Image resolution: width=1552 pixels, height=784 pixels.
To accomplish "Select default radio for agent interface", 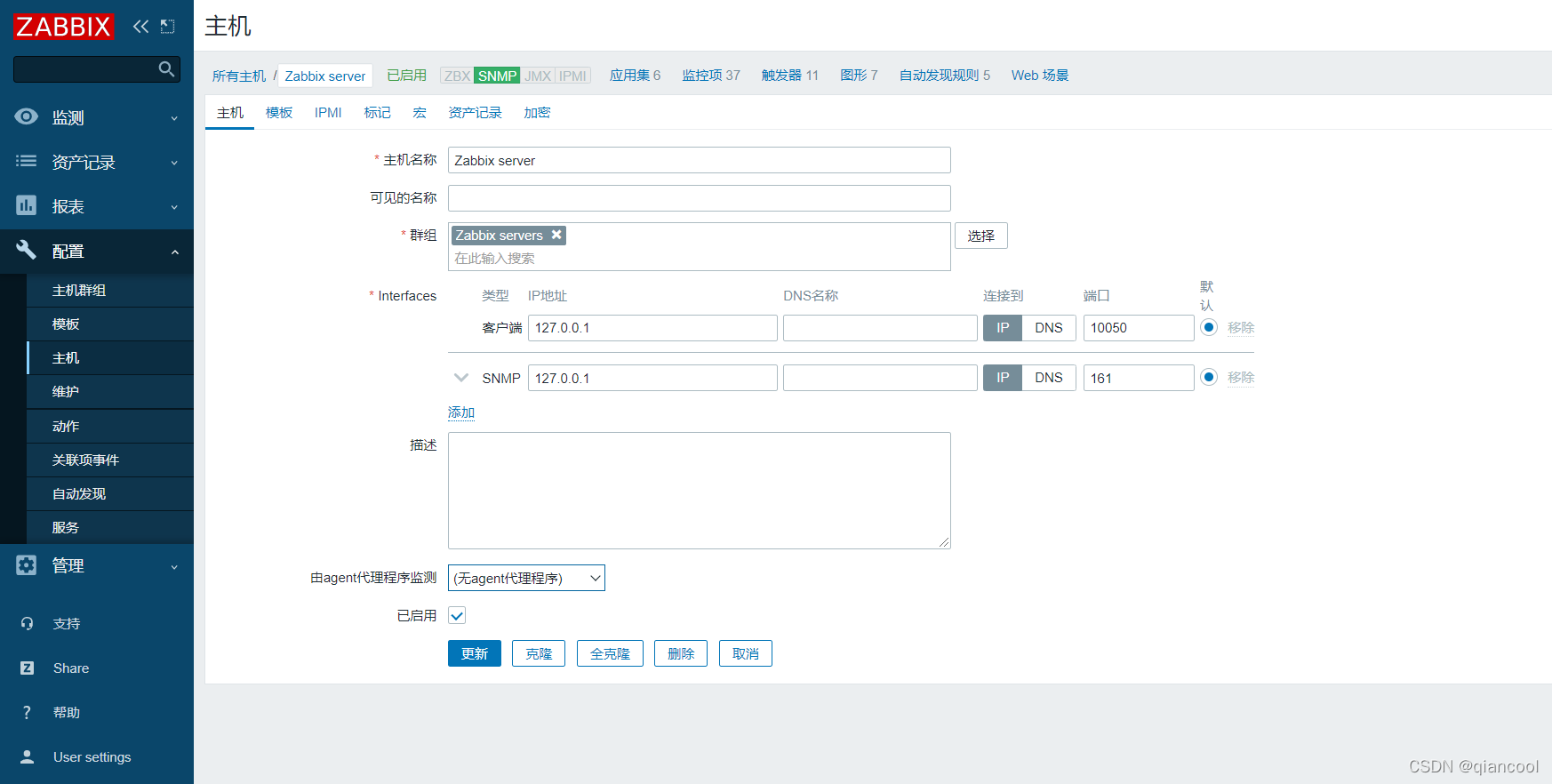I will click(1209, 327).
